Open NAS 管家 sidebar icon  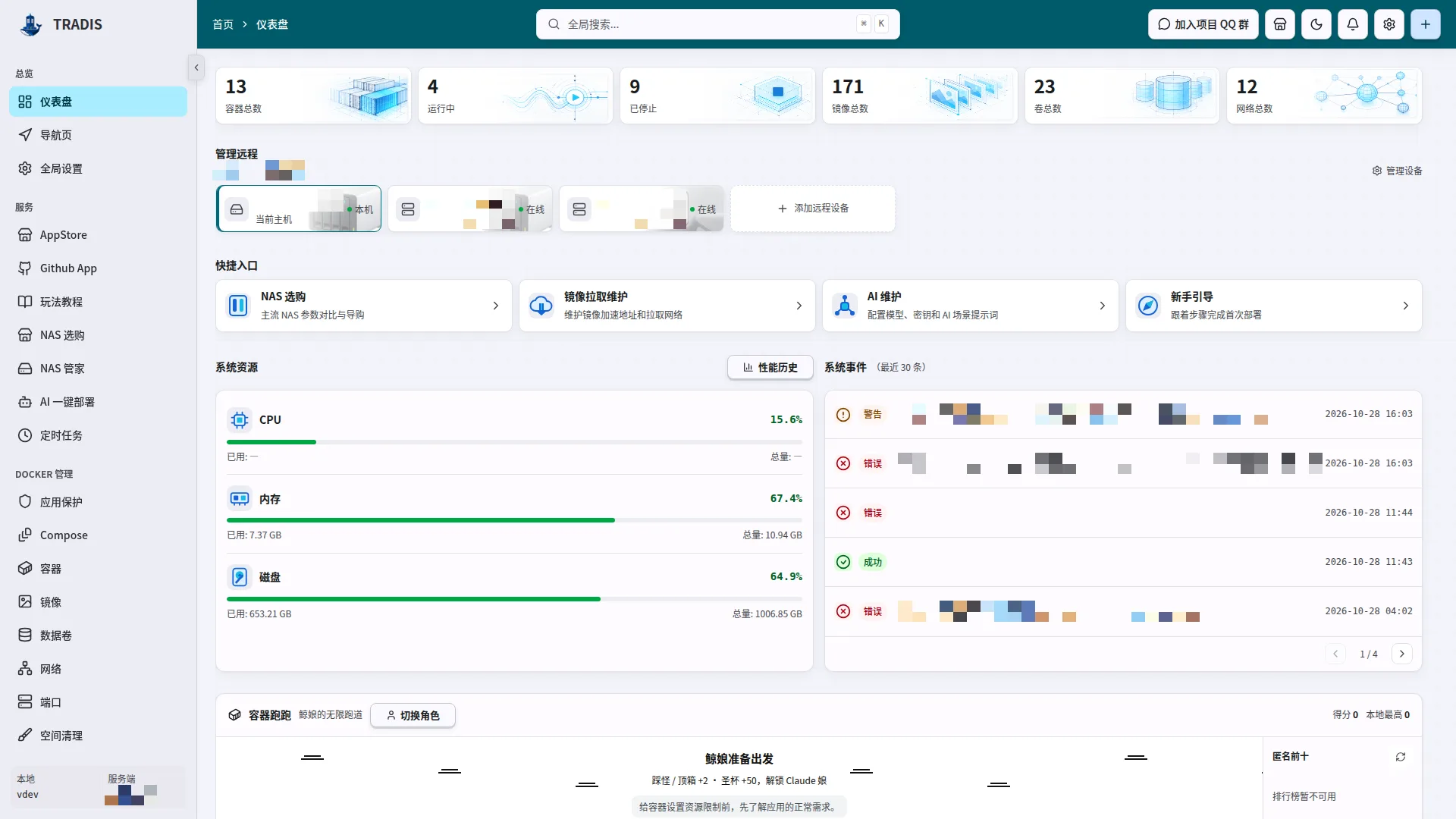[25, 369]
